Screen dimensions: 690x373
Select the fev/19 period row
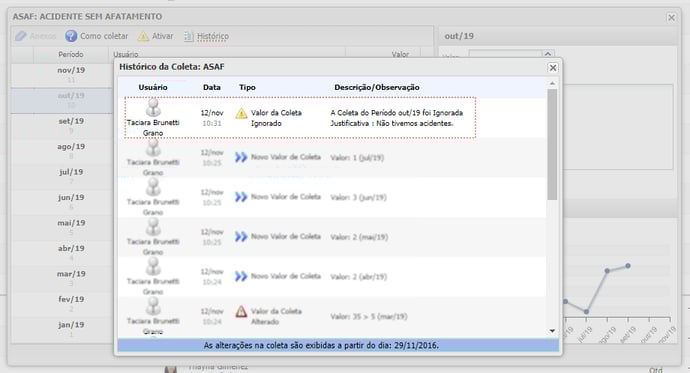pos(62,304)
